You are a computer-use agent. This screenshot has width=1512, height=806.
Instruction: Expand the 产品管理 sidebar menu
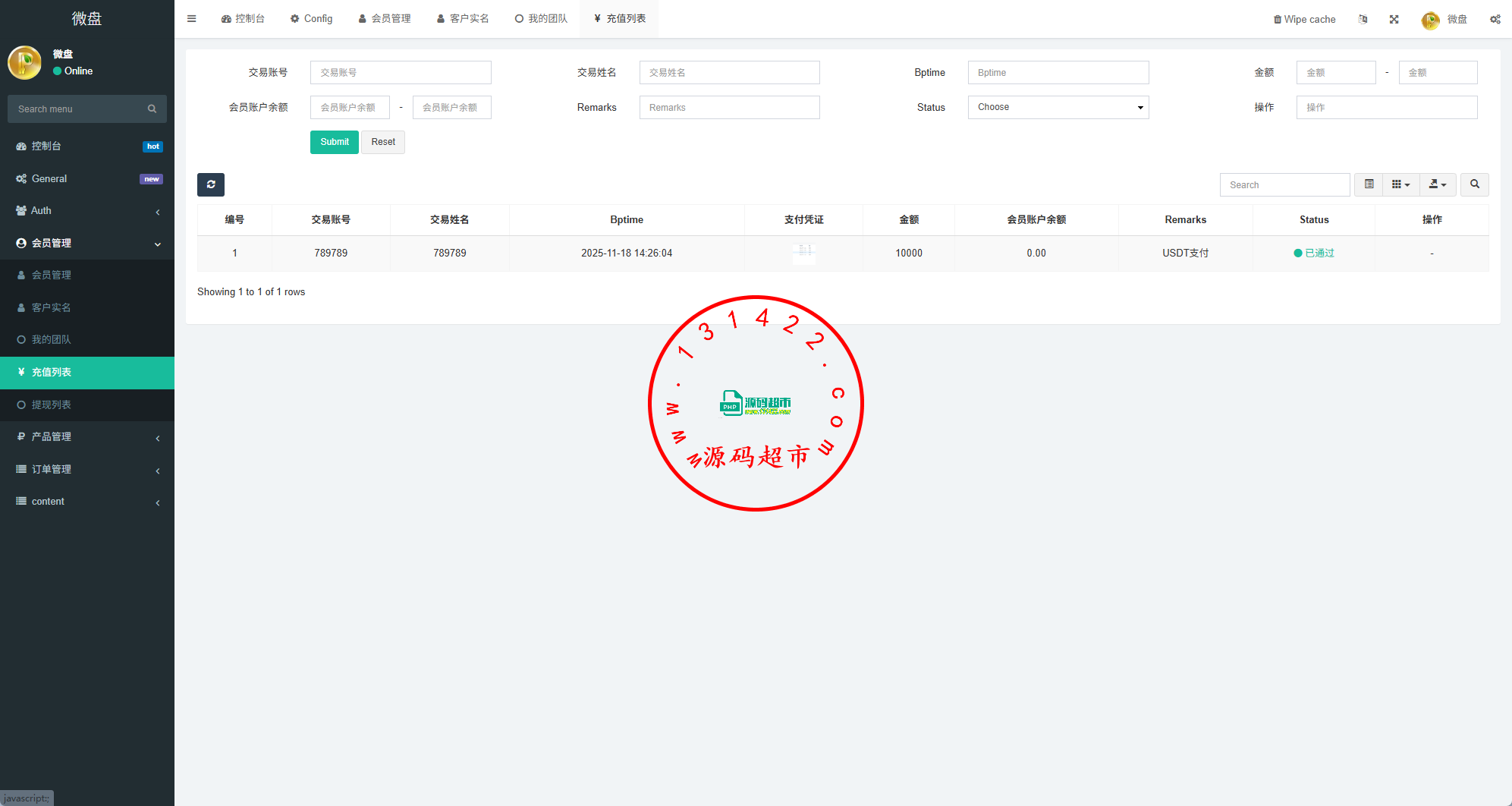86,437
